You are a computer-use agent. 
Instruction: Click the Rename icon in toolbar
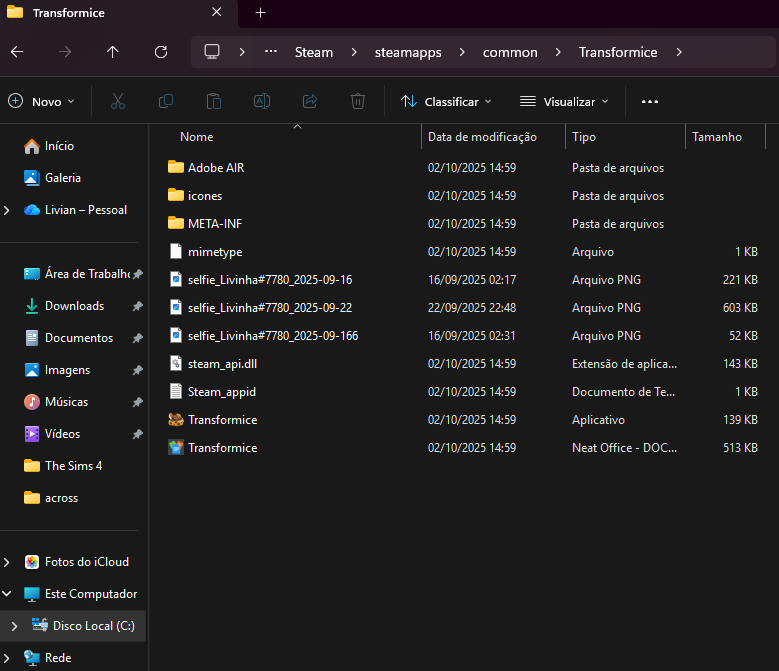[262, 101]
